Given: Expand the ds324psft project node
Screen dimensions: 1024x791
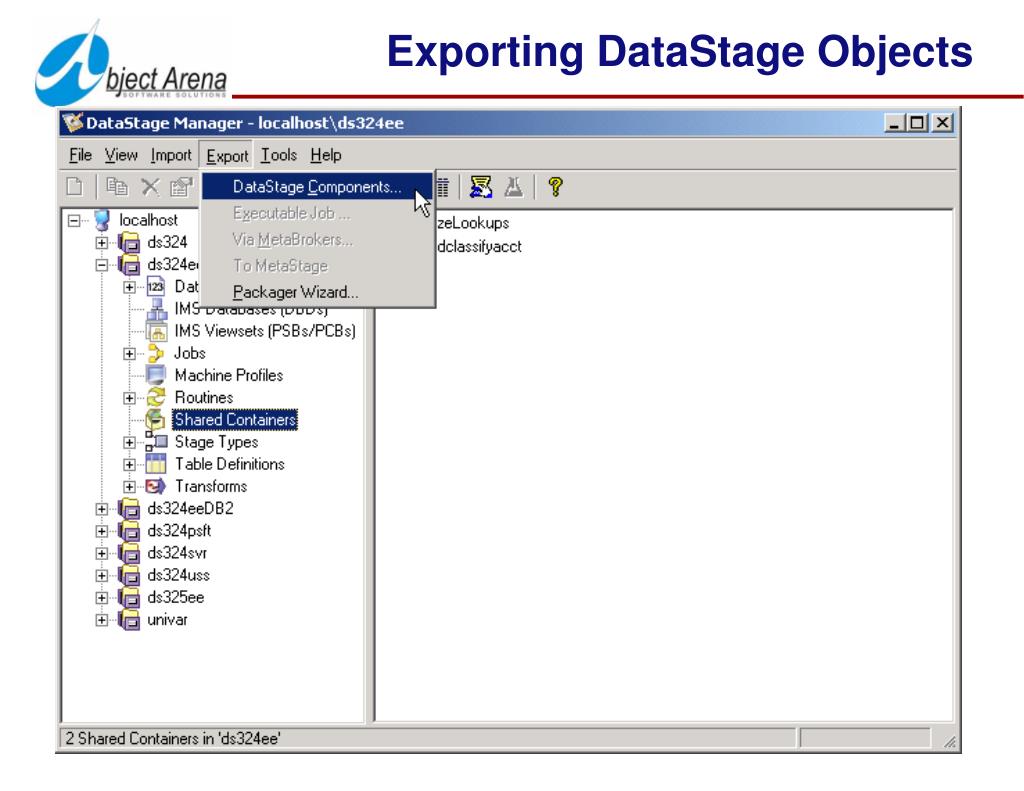Looking at the screenshot, I should (102, 532).
